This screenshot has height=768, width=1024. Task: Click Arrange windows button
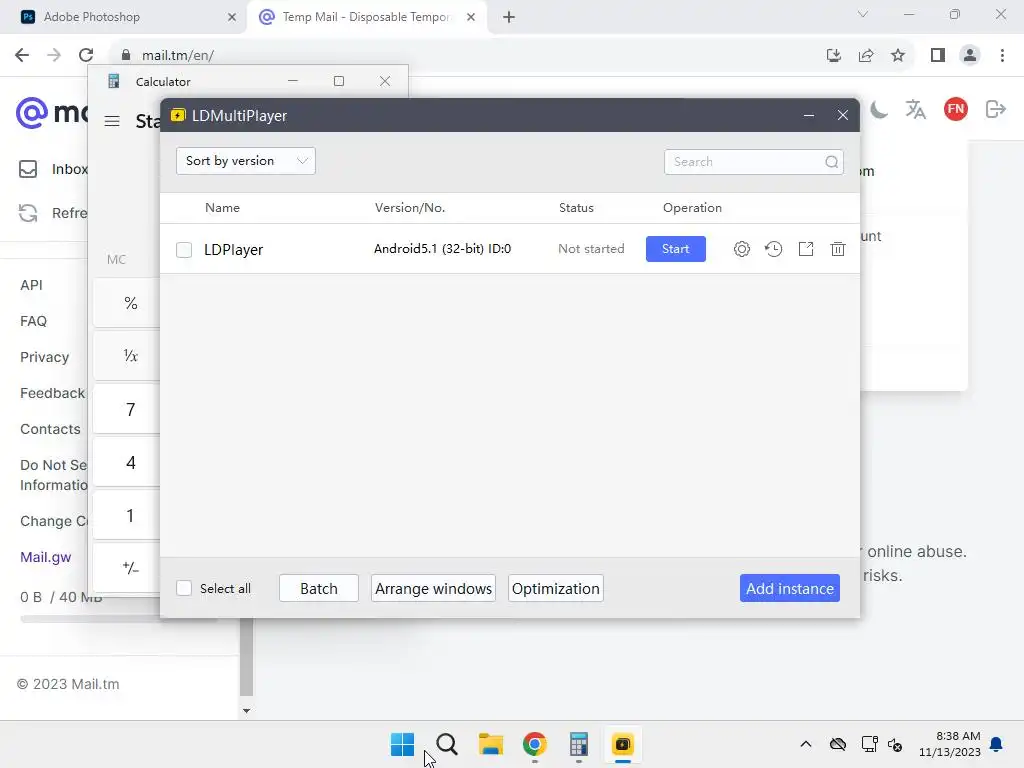[434, 588]
